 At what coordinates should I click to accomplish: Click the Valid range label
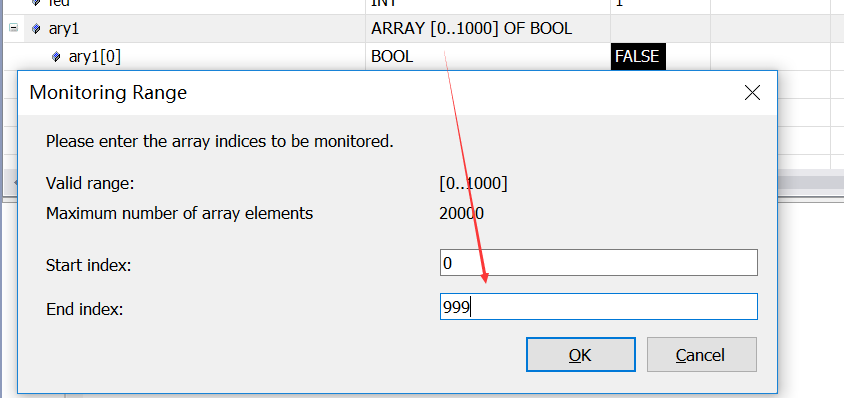pyautogui.click(x=90, y=184)
